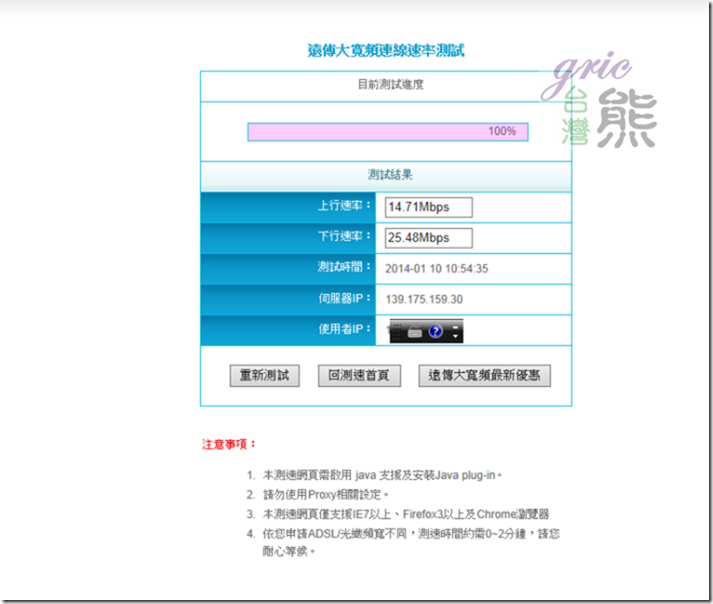Click note 4 about ADSL test duration
Screen dimensions: 713x604
[x=411, y=542]
